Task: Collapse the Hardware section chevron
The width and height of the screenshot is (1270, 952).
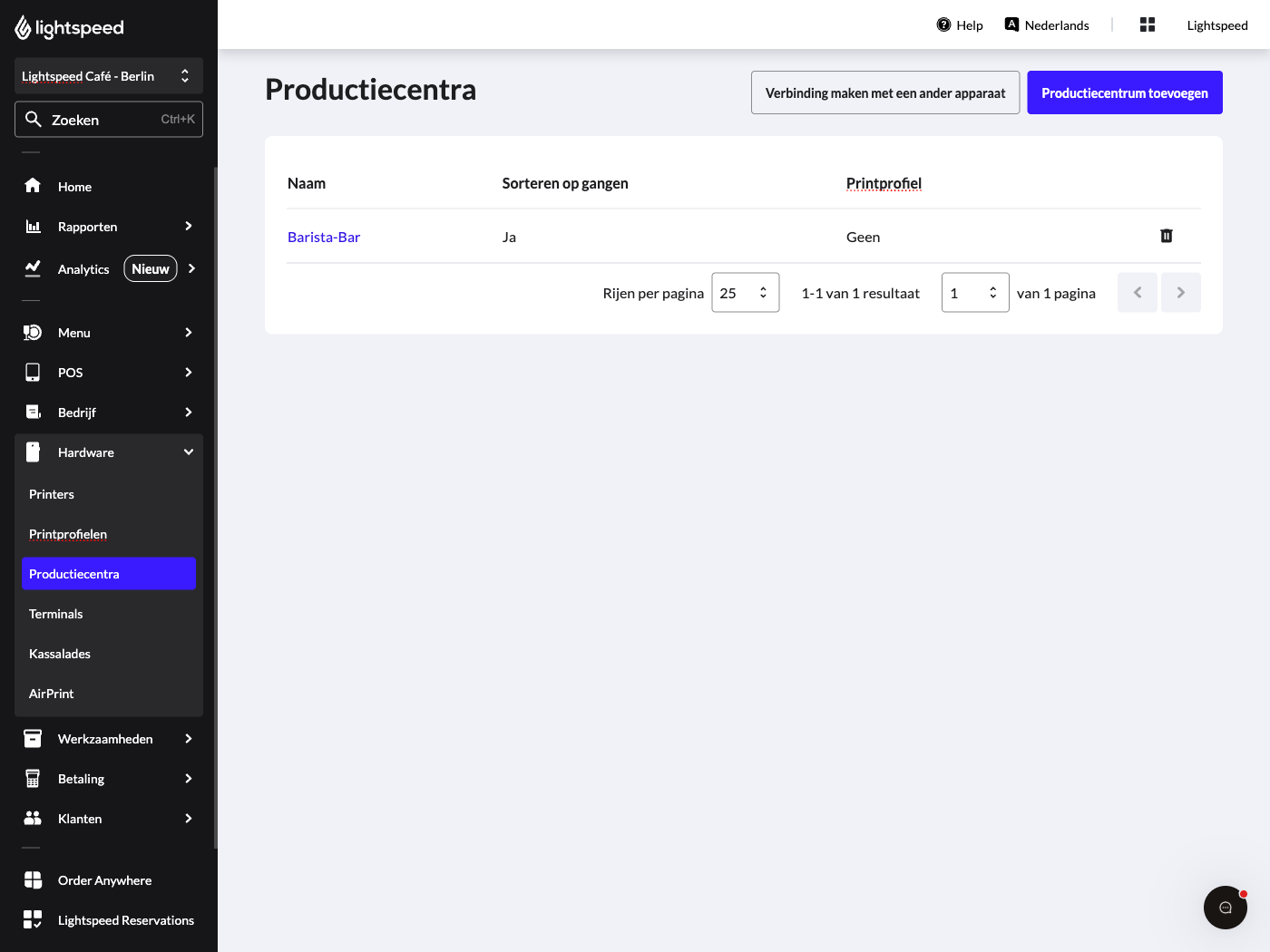Action: (189, 452)
